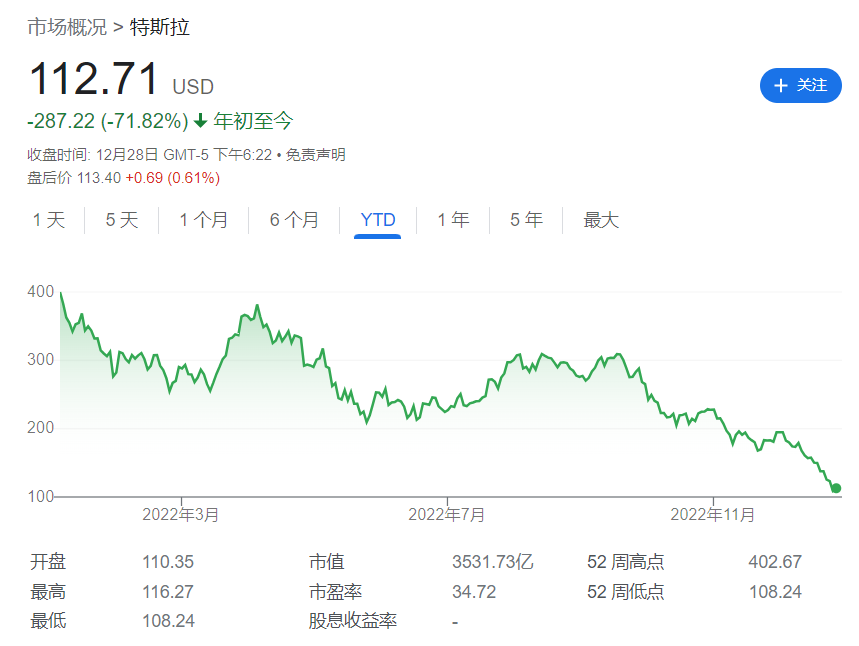Click the 2022年7月 axis label
Image resolution: width=859 pixels, height=646 pixels.
pos(446,514)
